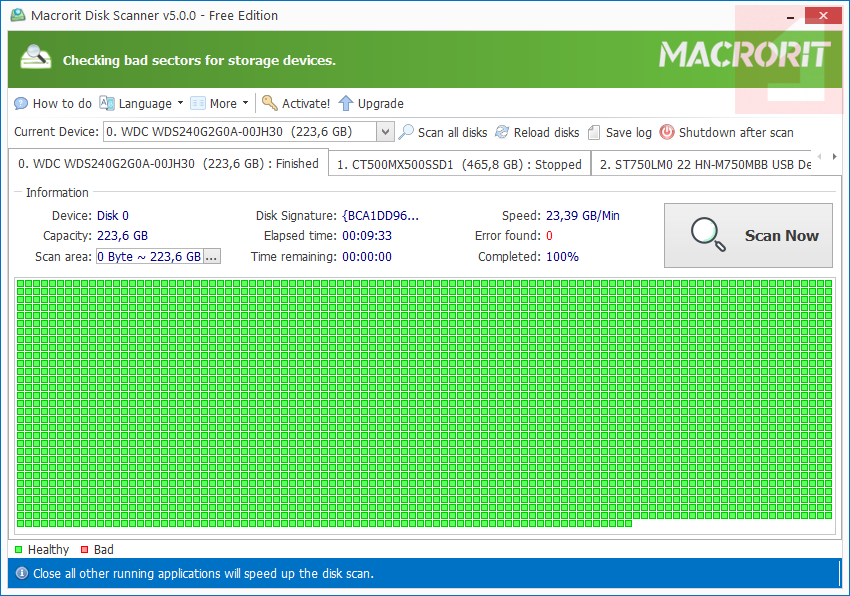Screen dimensions: 850x596
Task: Click the Scan Now magnifying glass icon
Action: [x=707, y=234]
